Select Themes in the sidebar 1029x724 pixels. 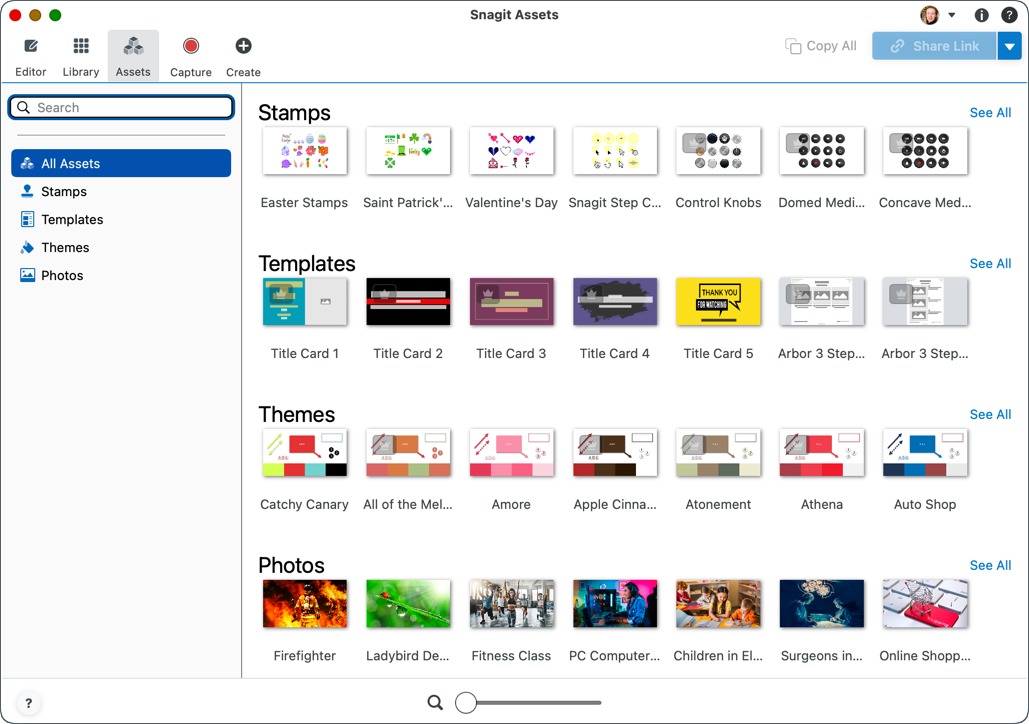(121, 247)
